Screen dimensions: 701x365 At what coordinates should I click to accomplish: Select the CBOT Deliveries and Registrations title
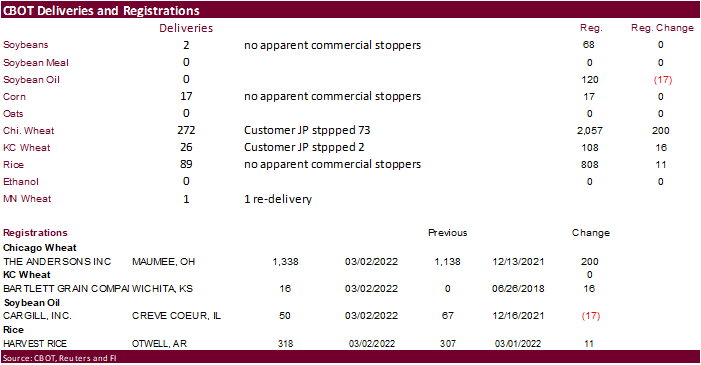pos(101,10)
